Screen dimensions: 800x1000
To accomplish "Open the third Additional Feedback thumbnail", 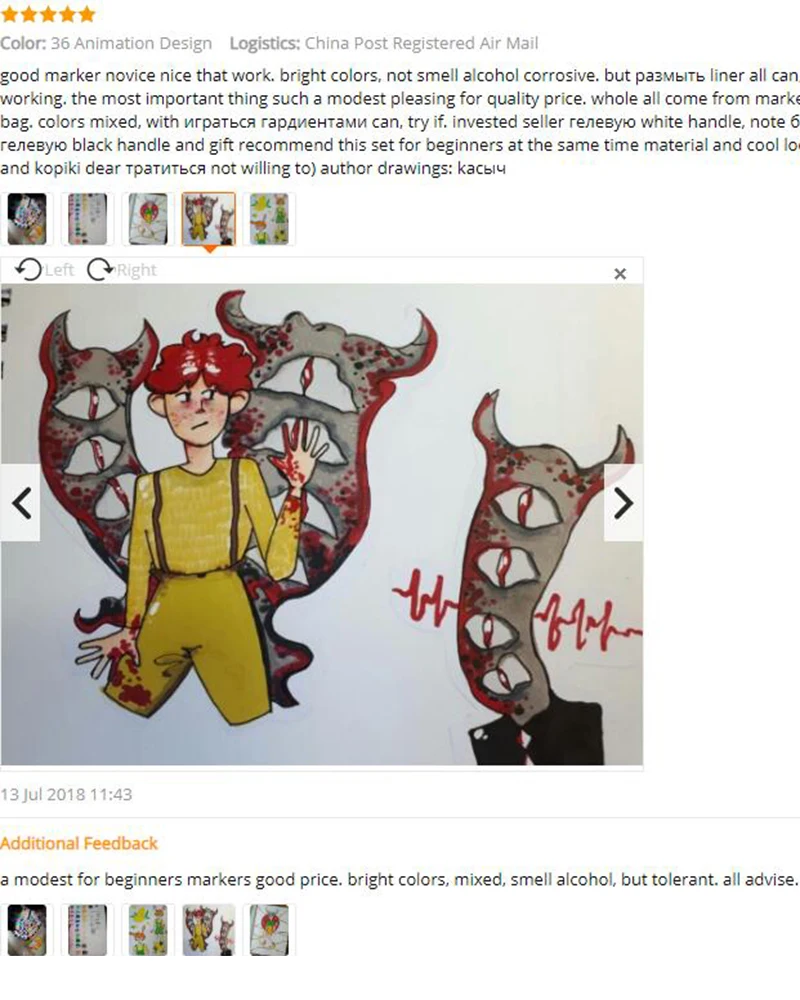I will click(148, 930).
